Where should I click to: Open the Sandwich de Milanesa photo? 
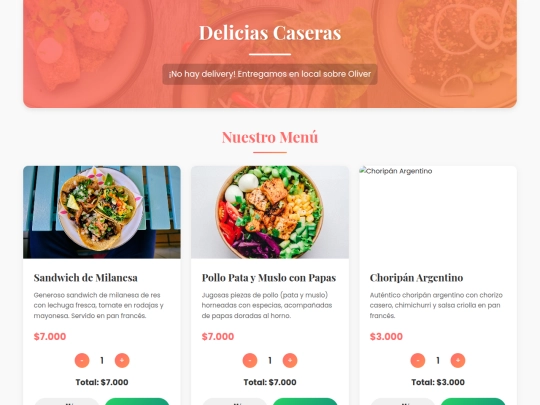(x=102, y=212)
